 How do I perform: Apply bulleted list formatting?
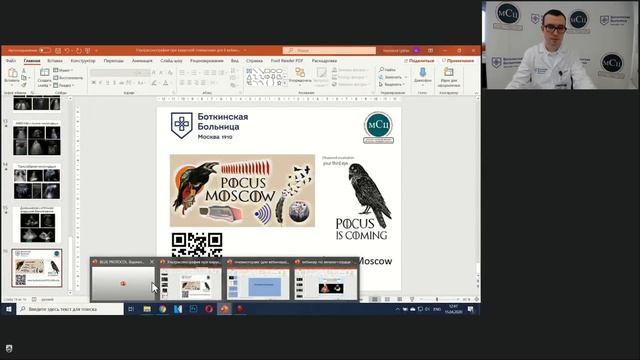pos(182,73)
